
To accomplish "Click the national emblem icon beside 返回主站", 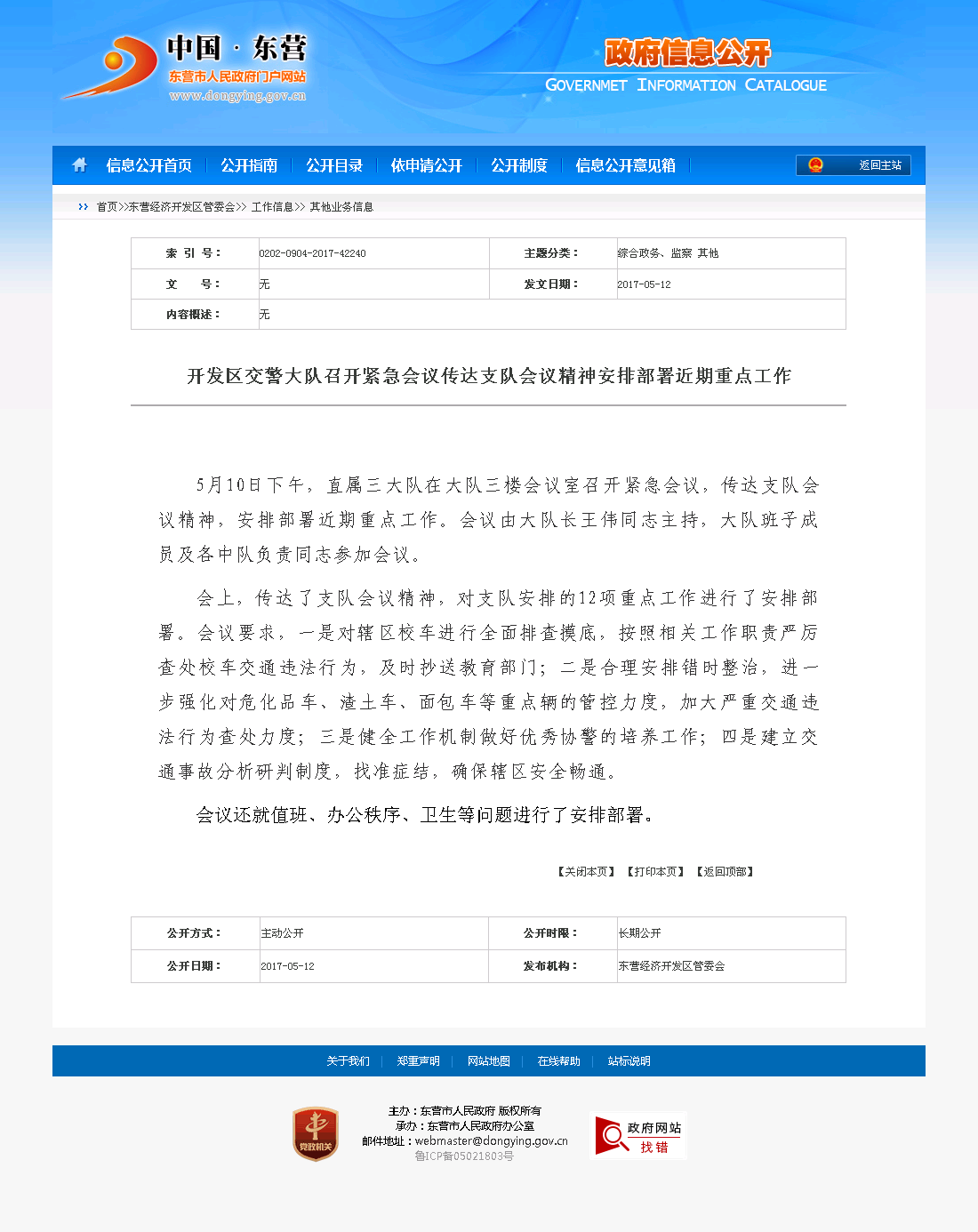I will 815,165.
